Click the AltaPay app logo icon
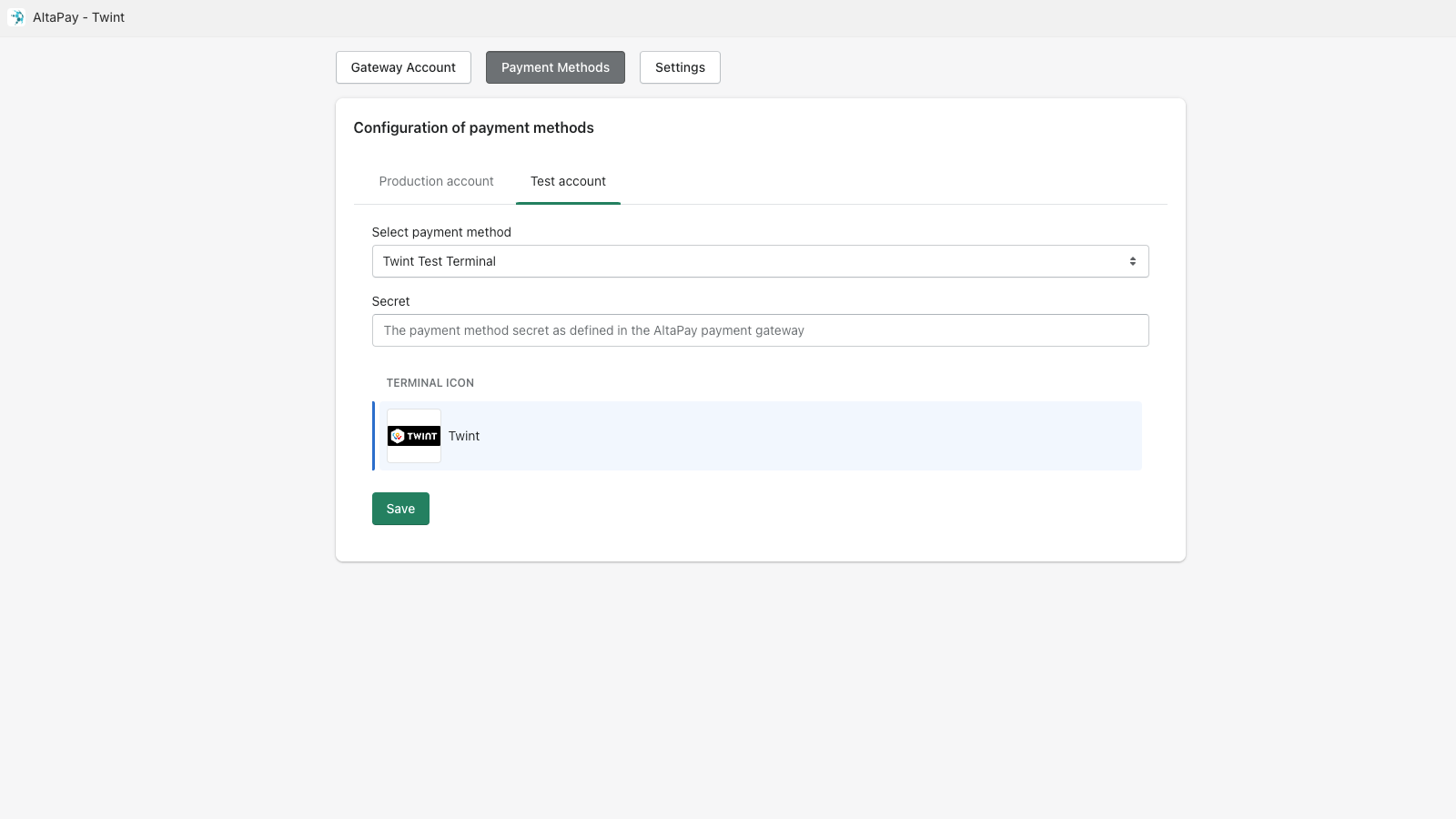1456x819 pixels. coord(16,17)
